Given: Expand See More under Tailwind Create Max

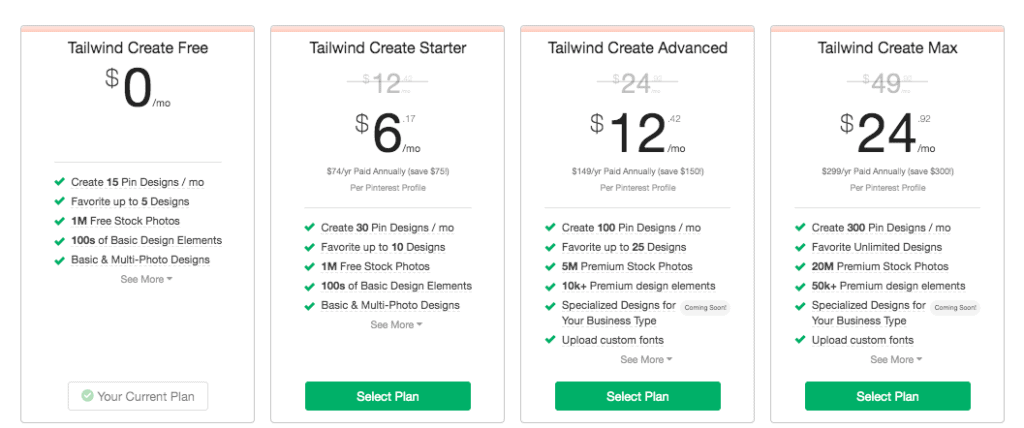Looking at the screenshot, I should (x=896, y=359).
